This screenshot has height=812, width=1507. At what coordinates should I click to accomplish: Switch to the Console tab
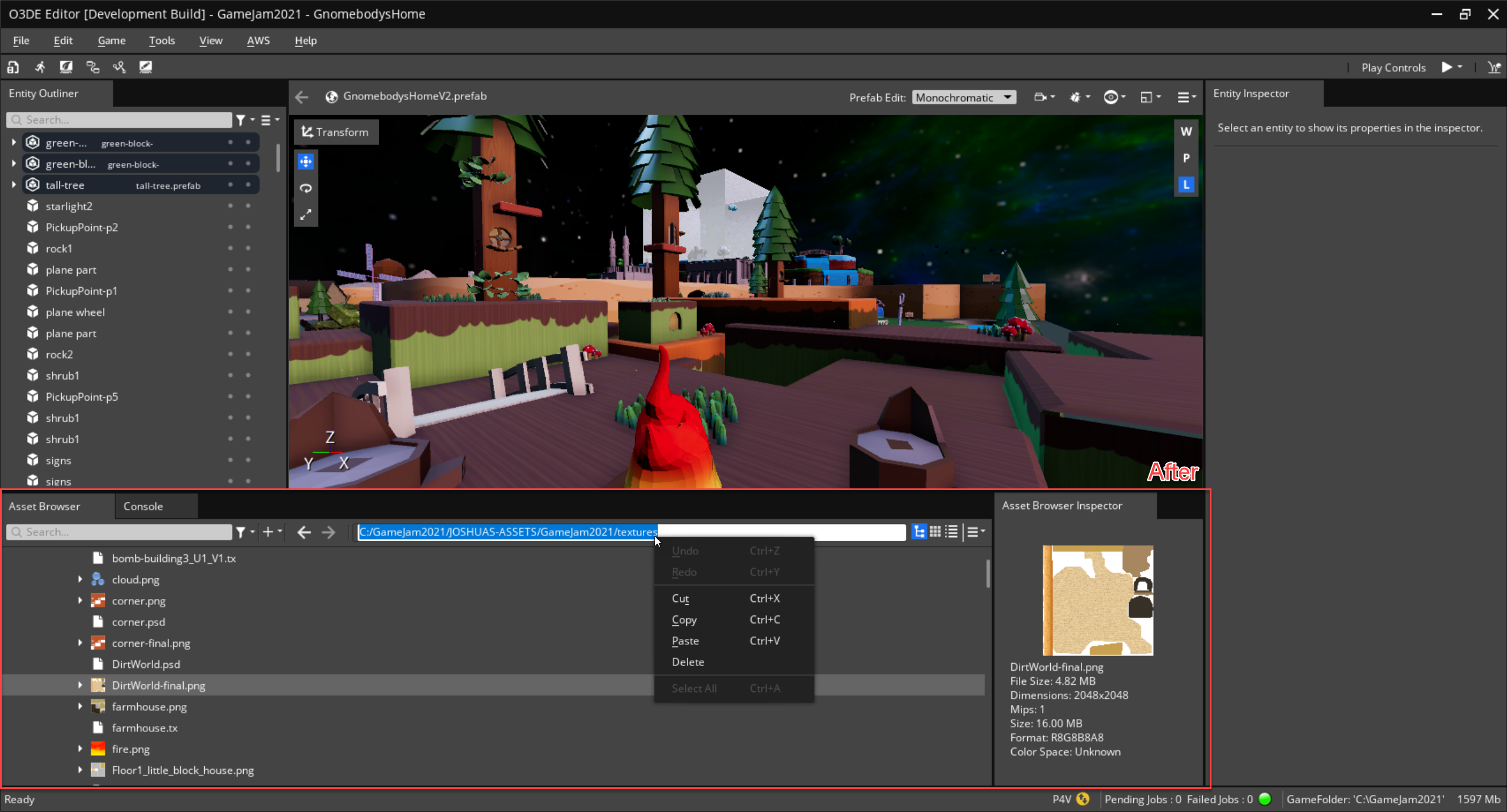(x=143, y=506)
